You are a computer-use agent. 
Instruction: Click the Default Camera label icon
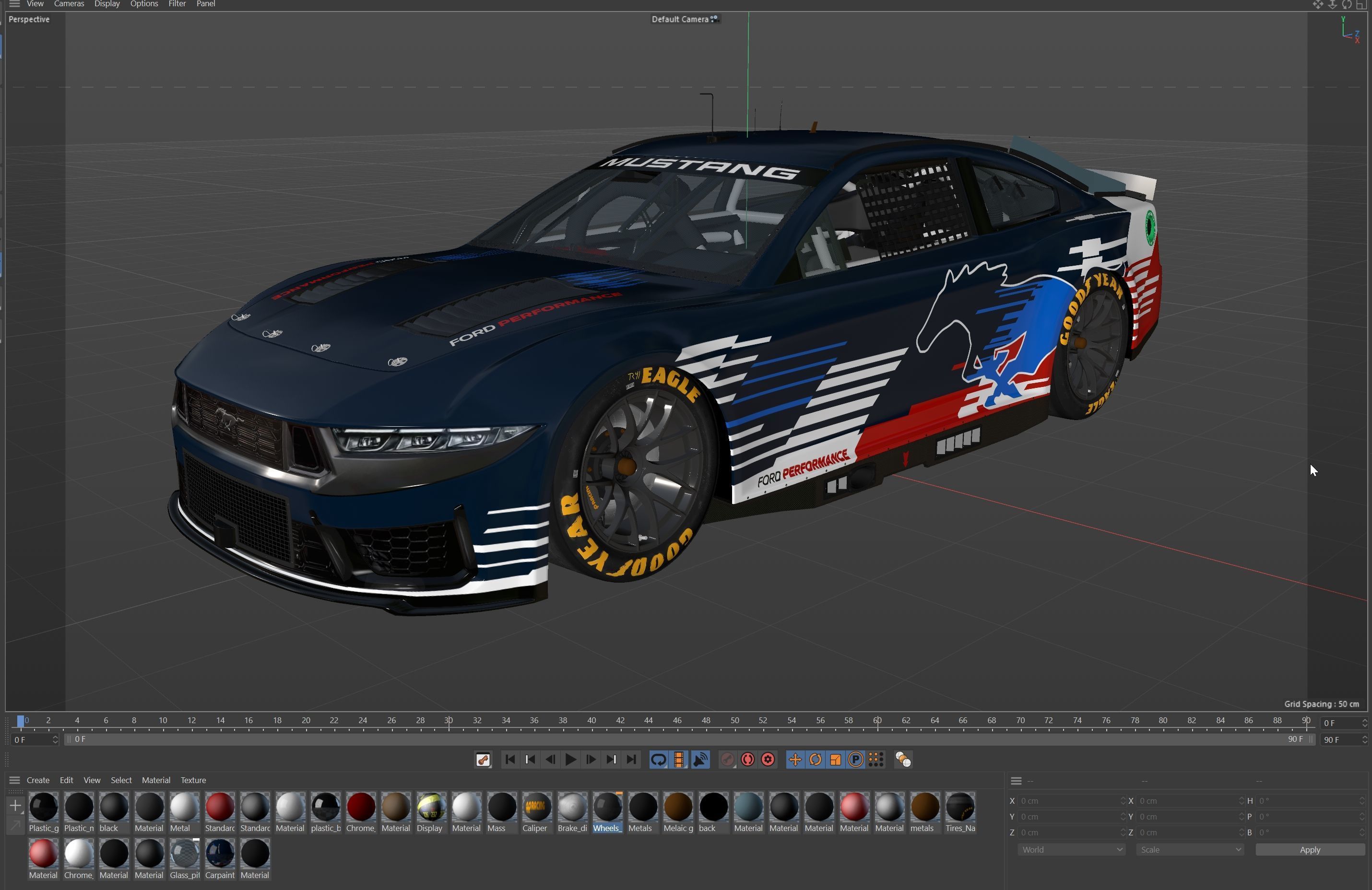click(x=714, y=19)
